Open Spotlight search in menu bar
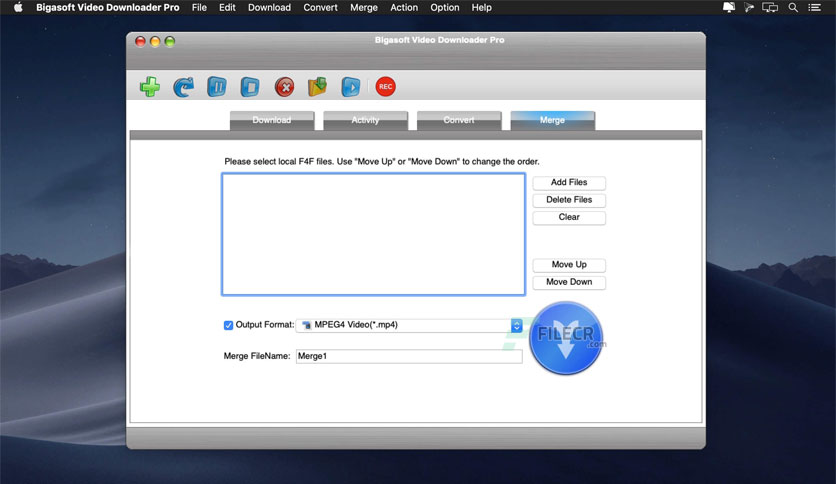The image size is (836, 484). tap(793, 7)
